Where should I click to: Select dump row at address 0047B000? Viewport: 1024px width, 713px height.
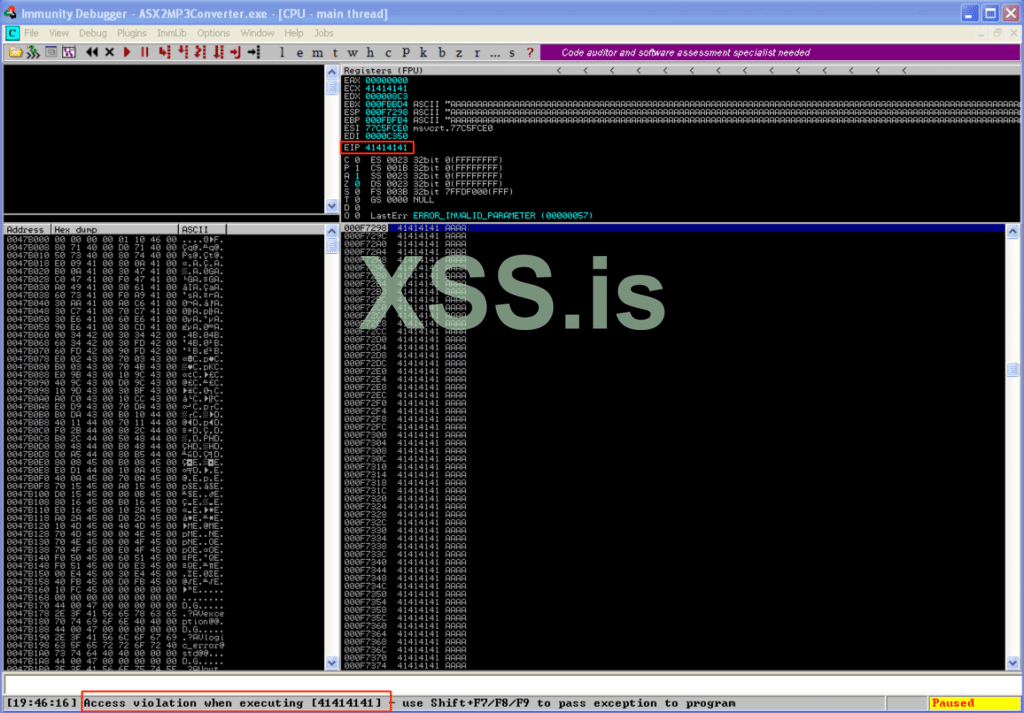click(x=116, y=240)
